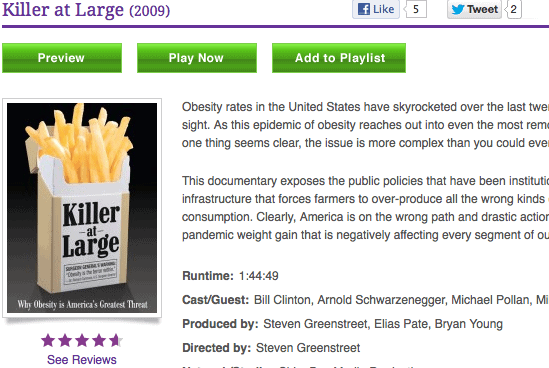Screen dimensions: 549x368
Task: Open the Facebook like count bubble
Action: (x=416, y=9)
